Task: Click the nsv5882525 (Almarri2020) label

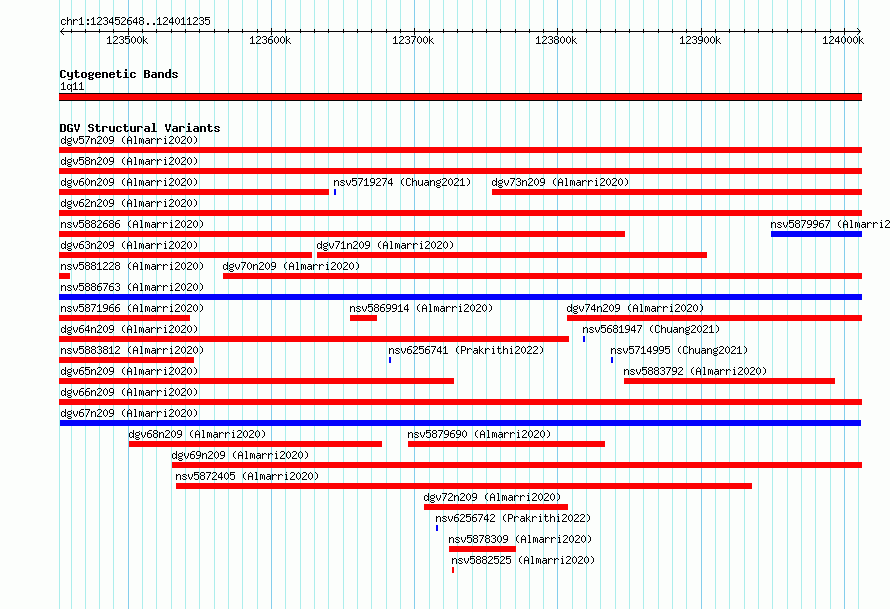Action: point(523,560)
